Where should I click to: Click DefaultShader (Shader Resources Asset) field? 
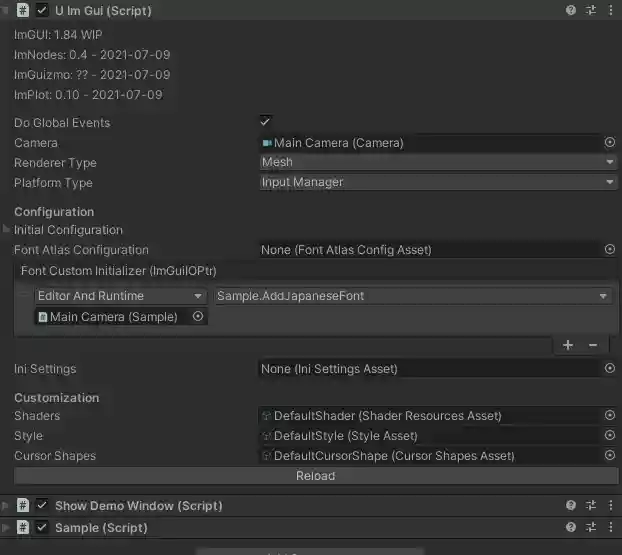coord(431,416)
